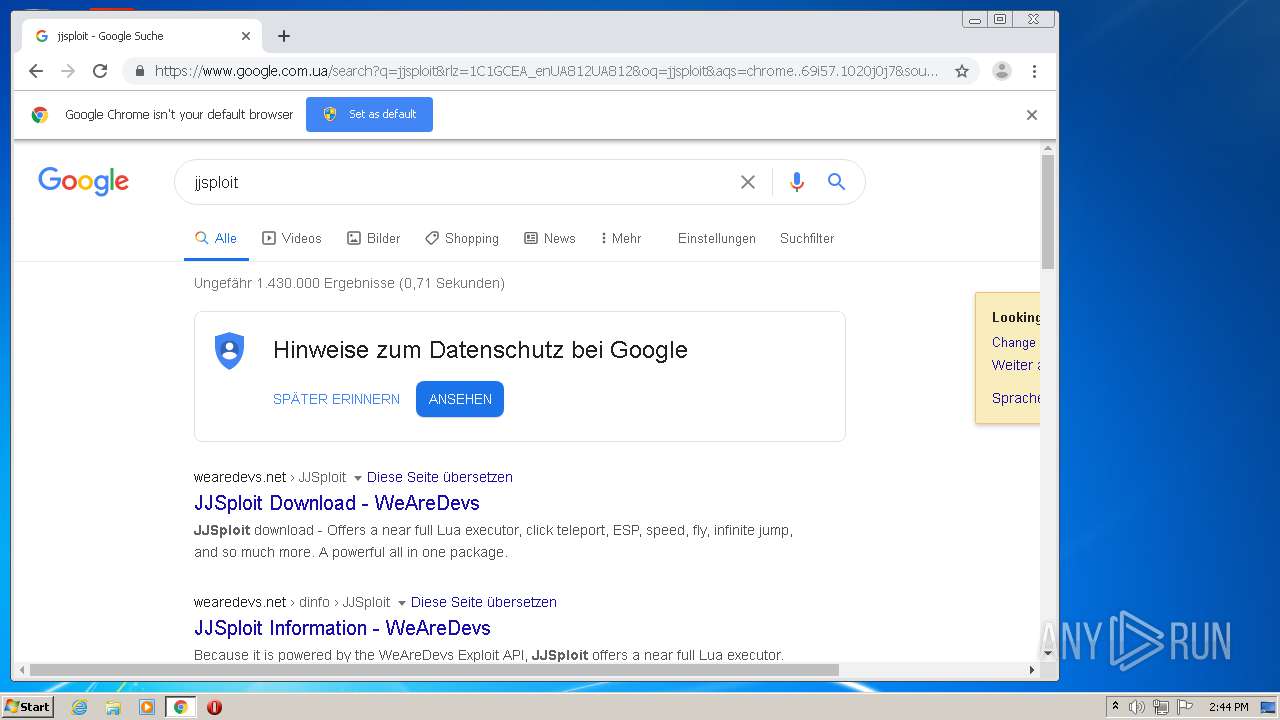
Task: Open Suchfilter tools
Action: 807,238
